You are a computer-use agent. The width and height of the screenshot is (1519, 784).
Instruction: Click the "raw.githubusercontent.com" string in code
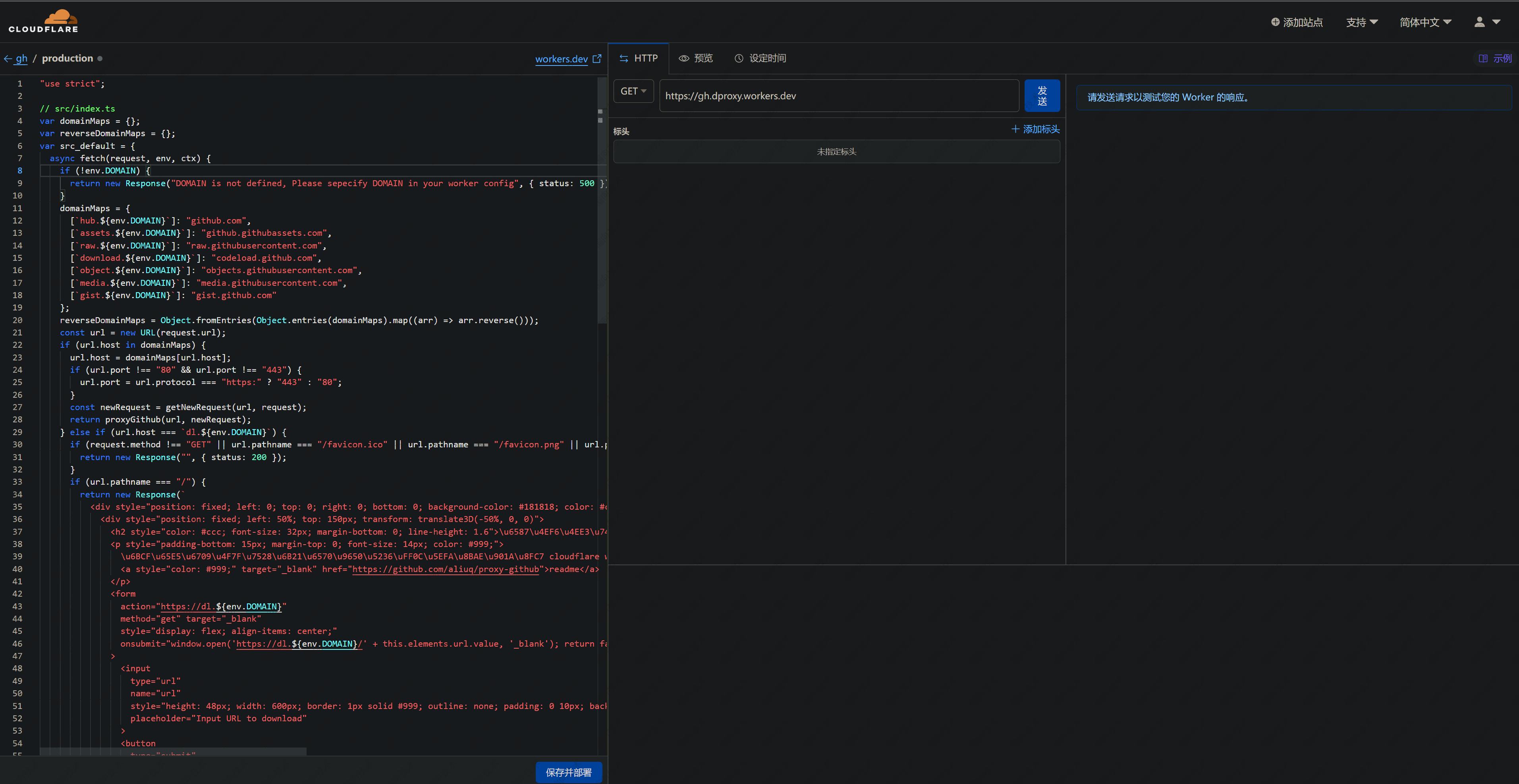(254, 246)
